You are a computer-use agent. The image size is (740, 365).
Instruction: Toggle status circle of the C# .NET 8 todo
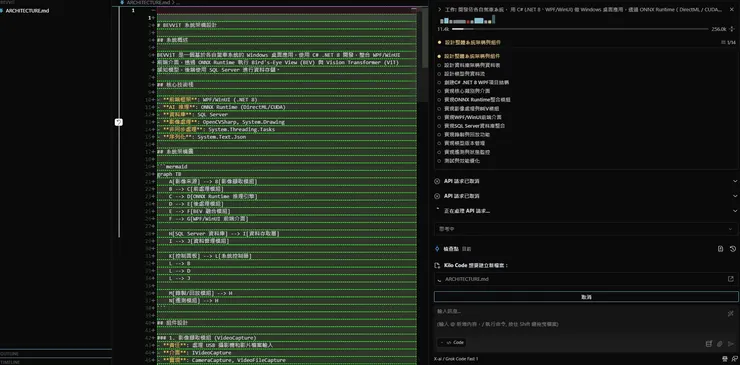click(439, 82)
